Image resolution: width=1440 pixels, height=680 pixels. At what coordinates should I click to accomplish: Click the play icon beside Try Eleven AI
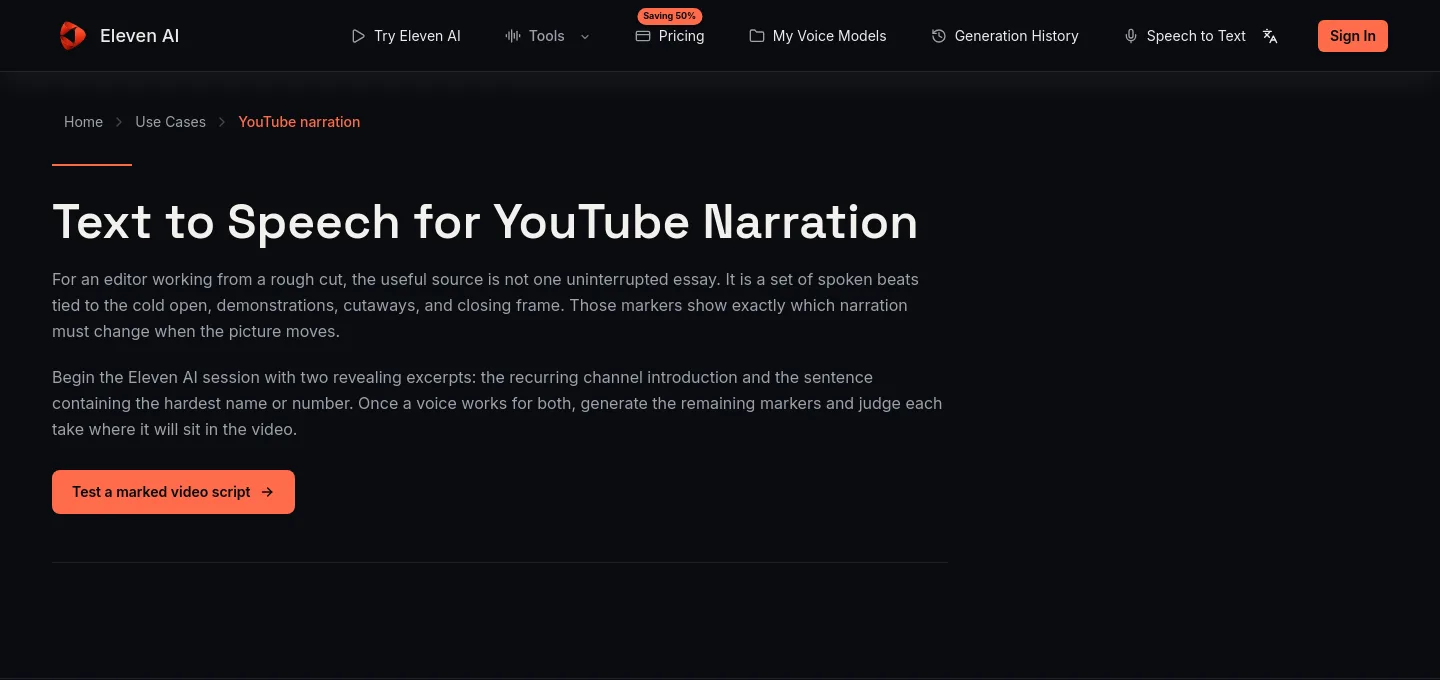click(x=358, y=36)
